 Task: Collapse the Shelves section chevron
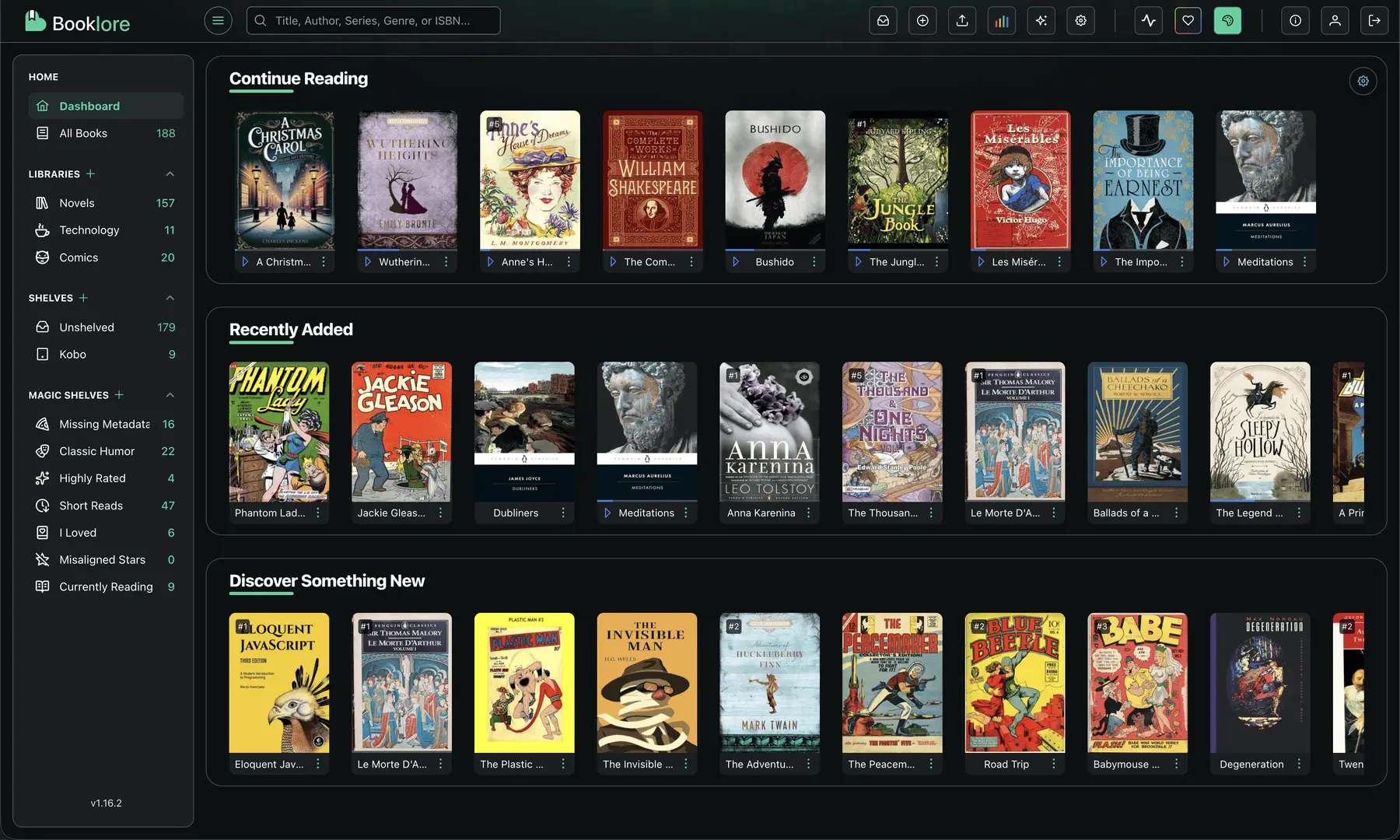(170, 298)
